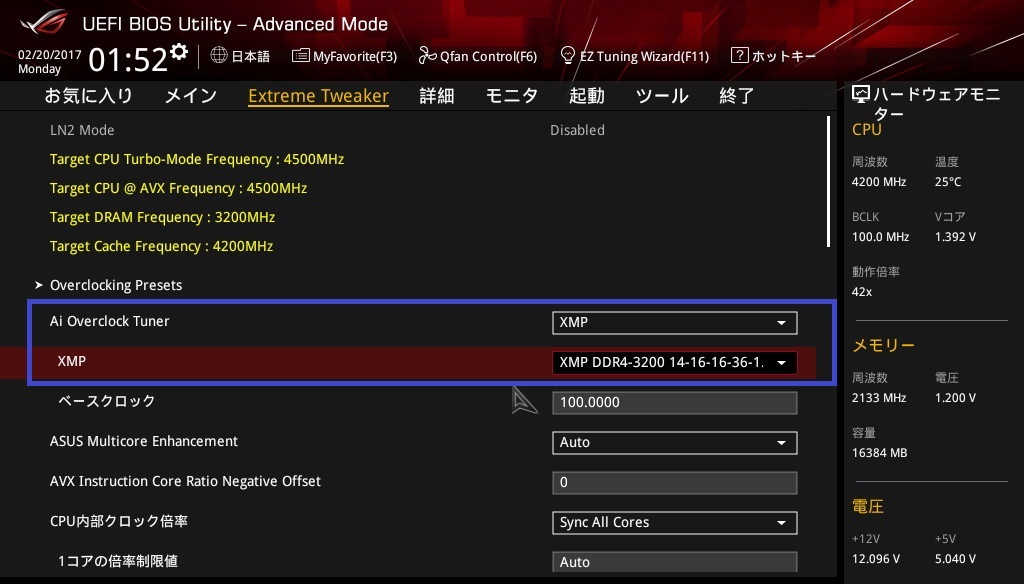Click the settings list scrollbar
1024x584 pixels.
point(828,182)
